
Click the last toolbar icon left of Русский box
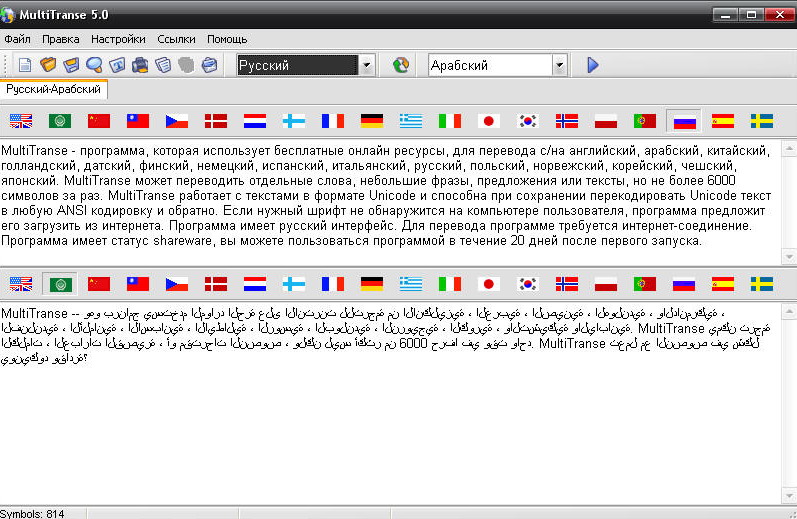point(209,65)
